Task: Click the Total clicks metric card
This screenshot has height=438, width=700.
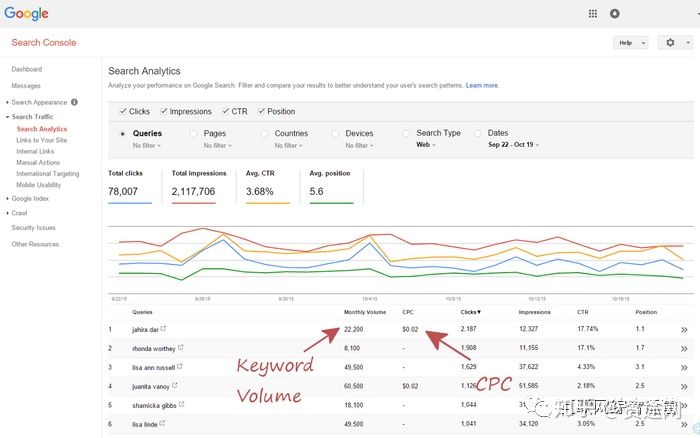Action: [x=129, y=185]
